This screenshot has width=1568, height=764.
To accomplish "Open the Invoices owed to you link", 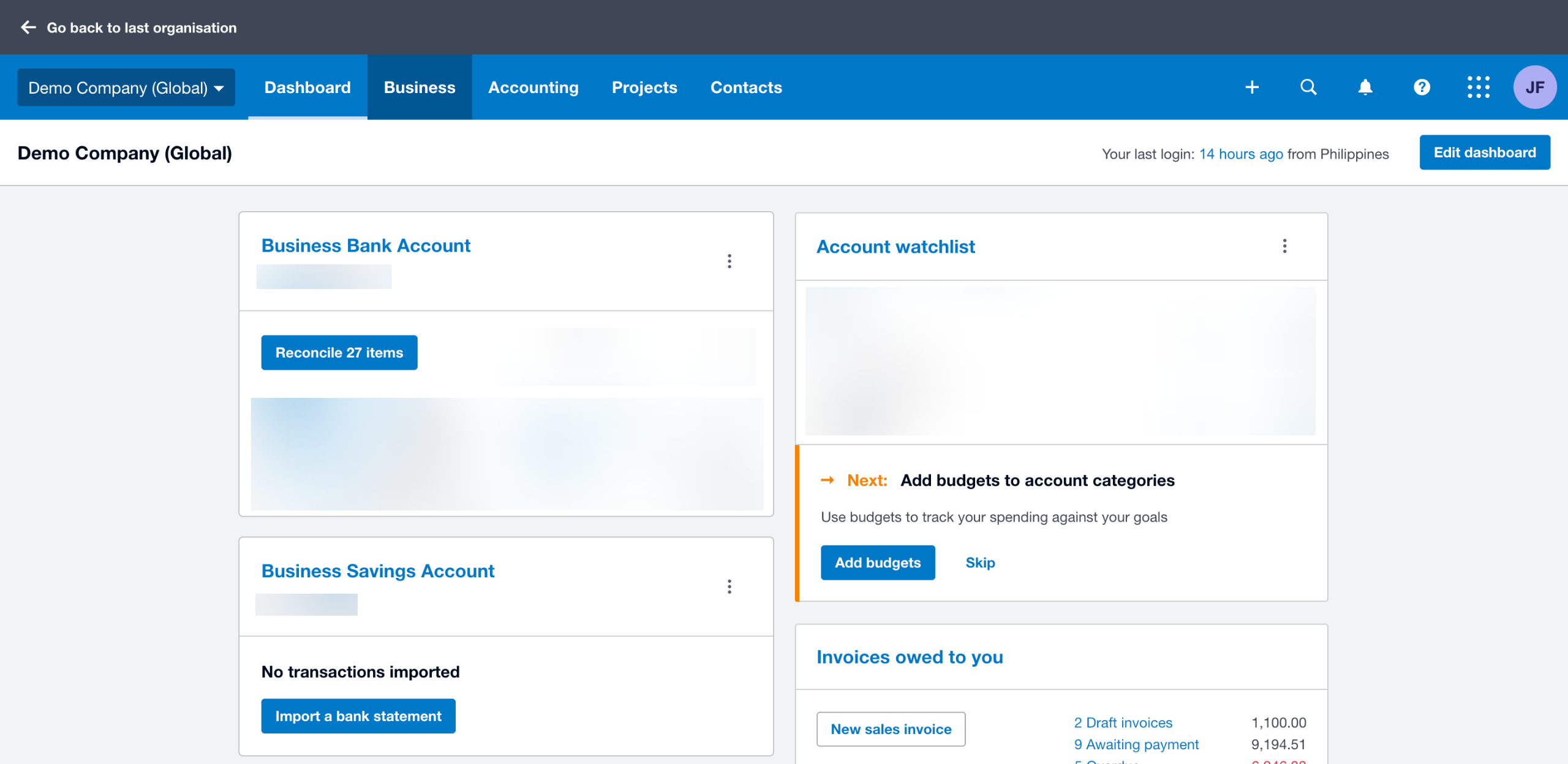I will (910, 657).
